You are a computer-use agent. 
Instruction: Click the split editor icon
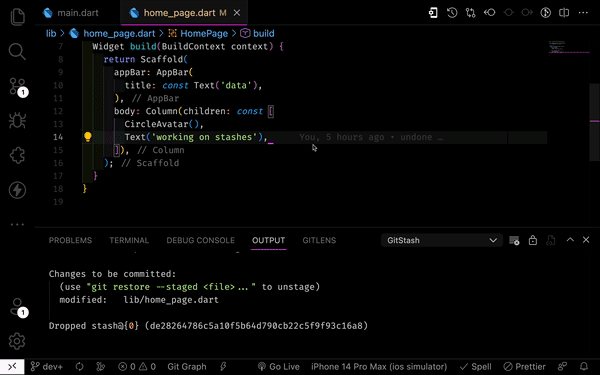(564, 13)
